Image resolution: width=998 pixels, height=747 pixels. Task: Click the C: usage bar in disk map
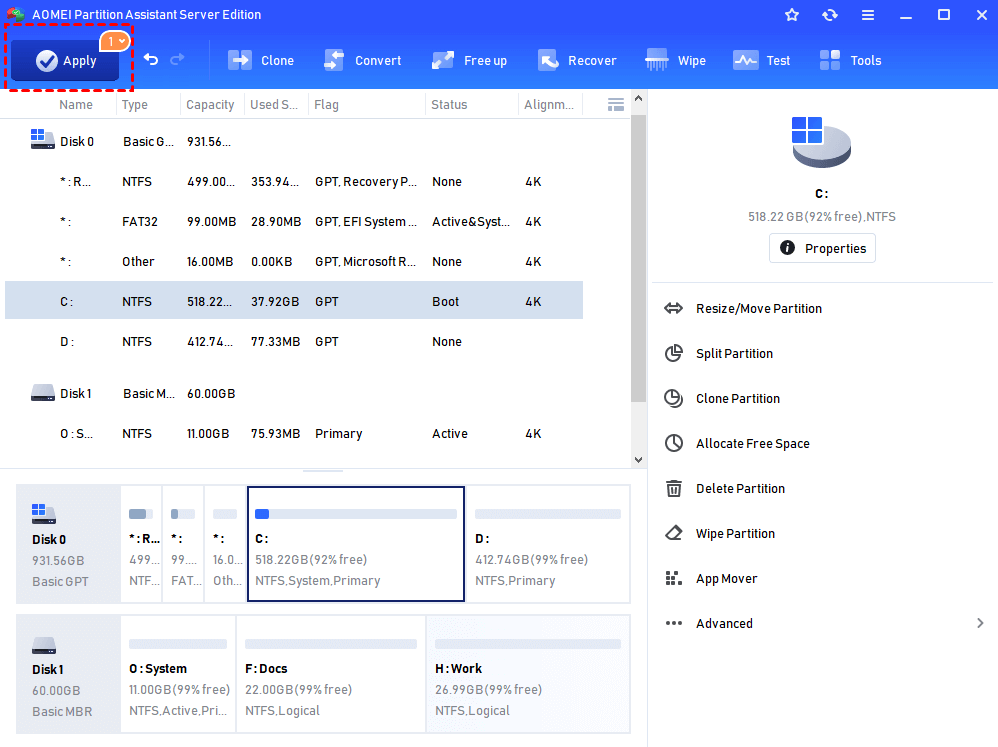coord(356,514)
